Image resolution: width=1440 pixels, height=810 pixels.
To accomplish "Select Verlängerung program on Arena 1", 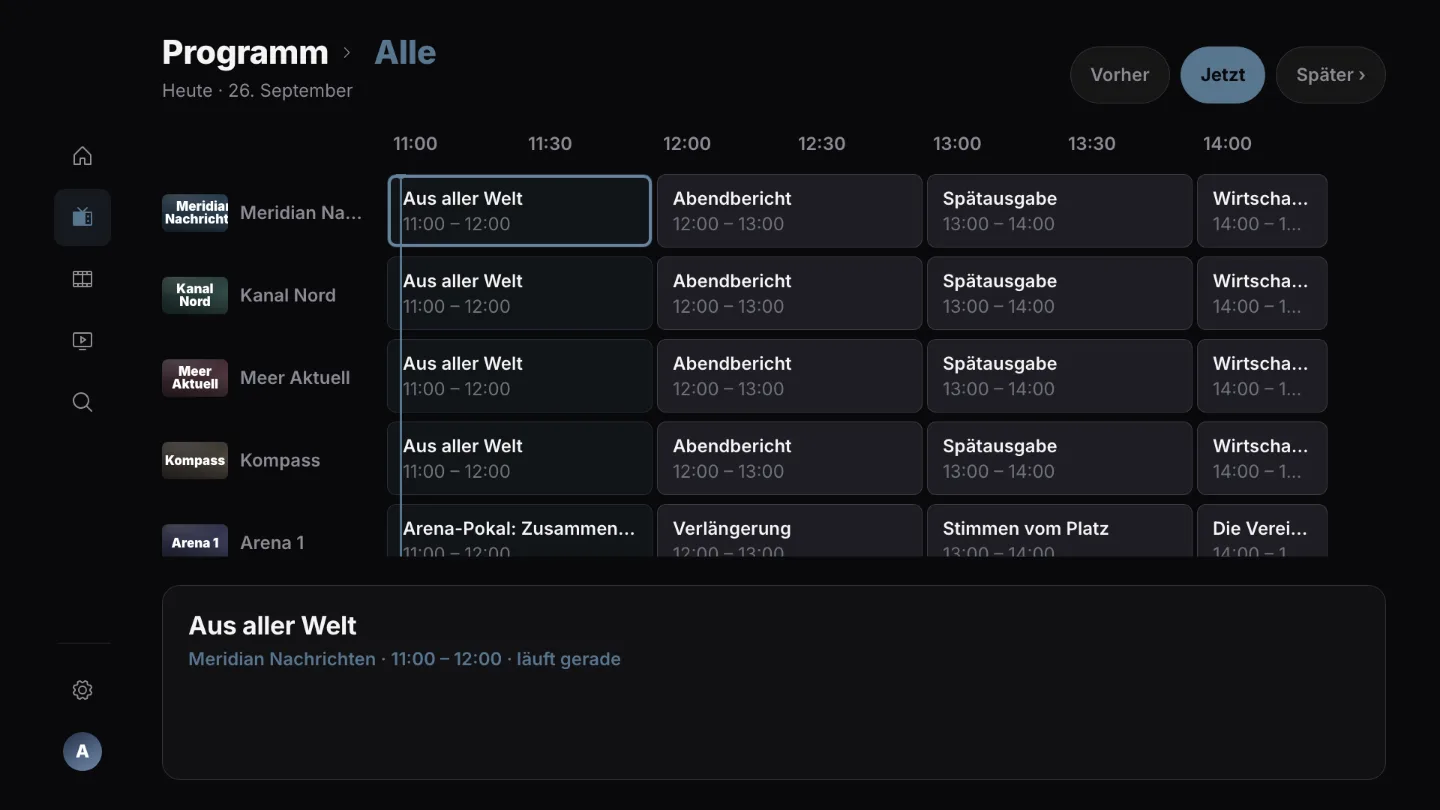I will coord(789,531).
